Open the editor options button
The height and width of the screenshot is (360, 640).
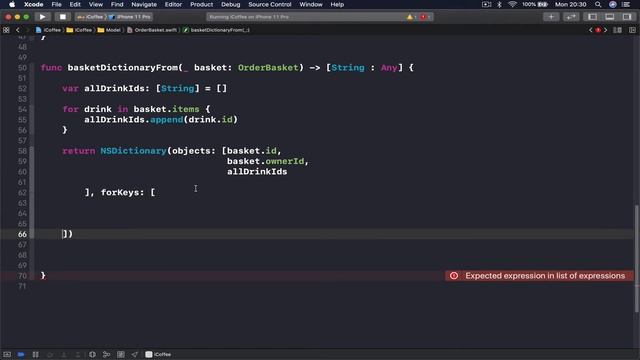coord(618,30)
